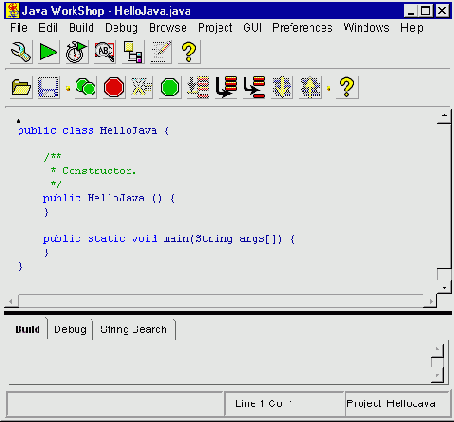Image resolution: width=454 pixels, height=422 pixels.
Task: Open the Source Browser magnifier icon
Action: 105,52
